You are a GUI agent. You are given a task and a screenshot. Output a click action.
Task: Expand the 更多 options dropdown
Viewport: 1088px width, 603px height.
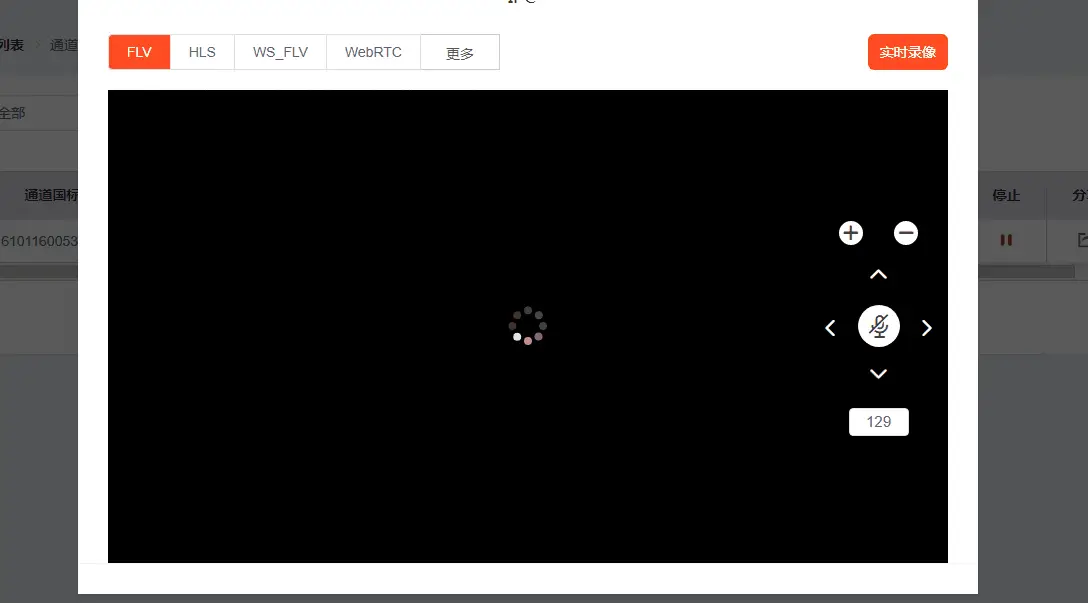(459, 52)
